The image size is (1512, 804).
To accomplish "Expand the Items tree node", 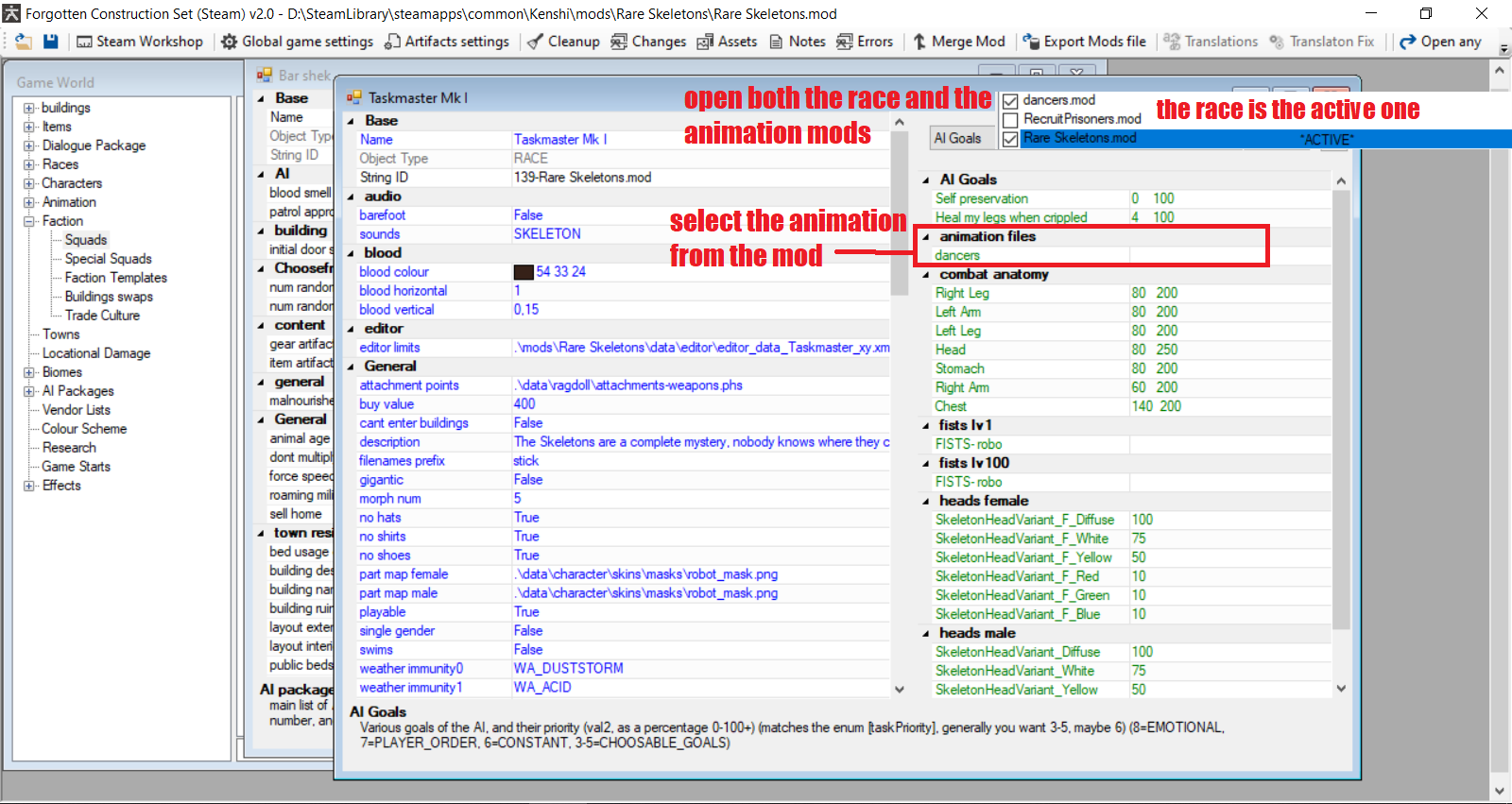I will tap(29, 127).
